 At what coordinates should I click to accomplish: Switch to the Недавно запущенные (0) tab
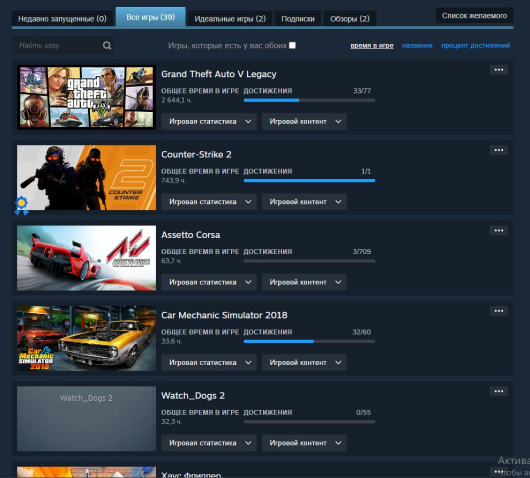click(x=63, y=19)
